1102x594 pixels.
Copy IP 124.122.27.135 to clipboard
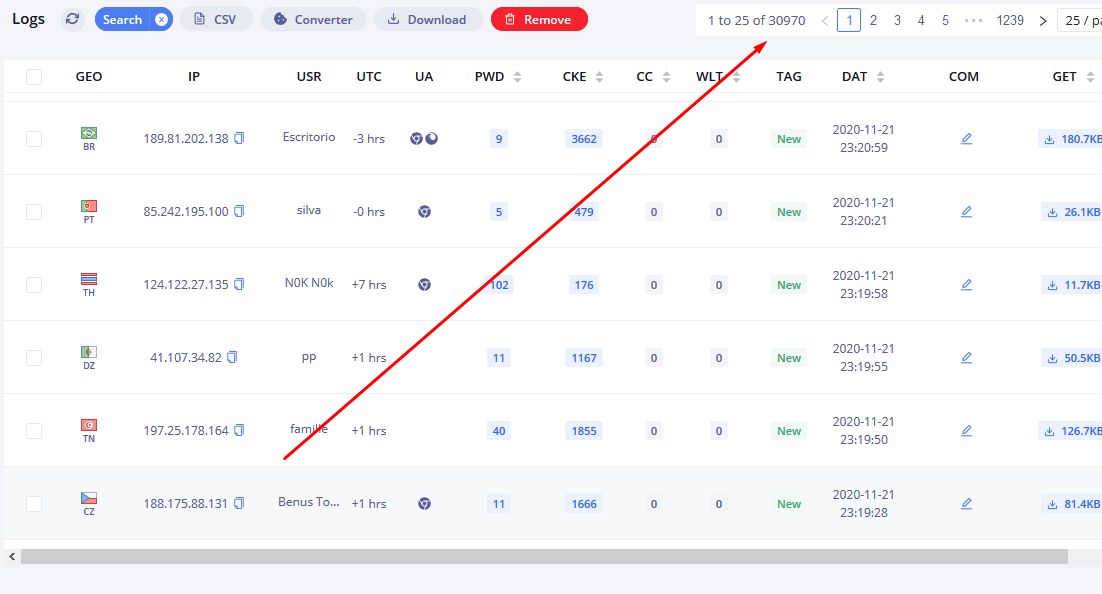[240, 285]
